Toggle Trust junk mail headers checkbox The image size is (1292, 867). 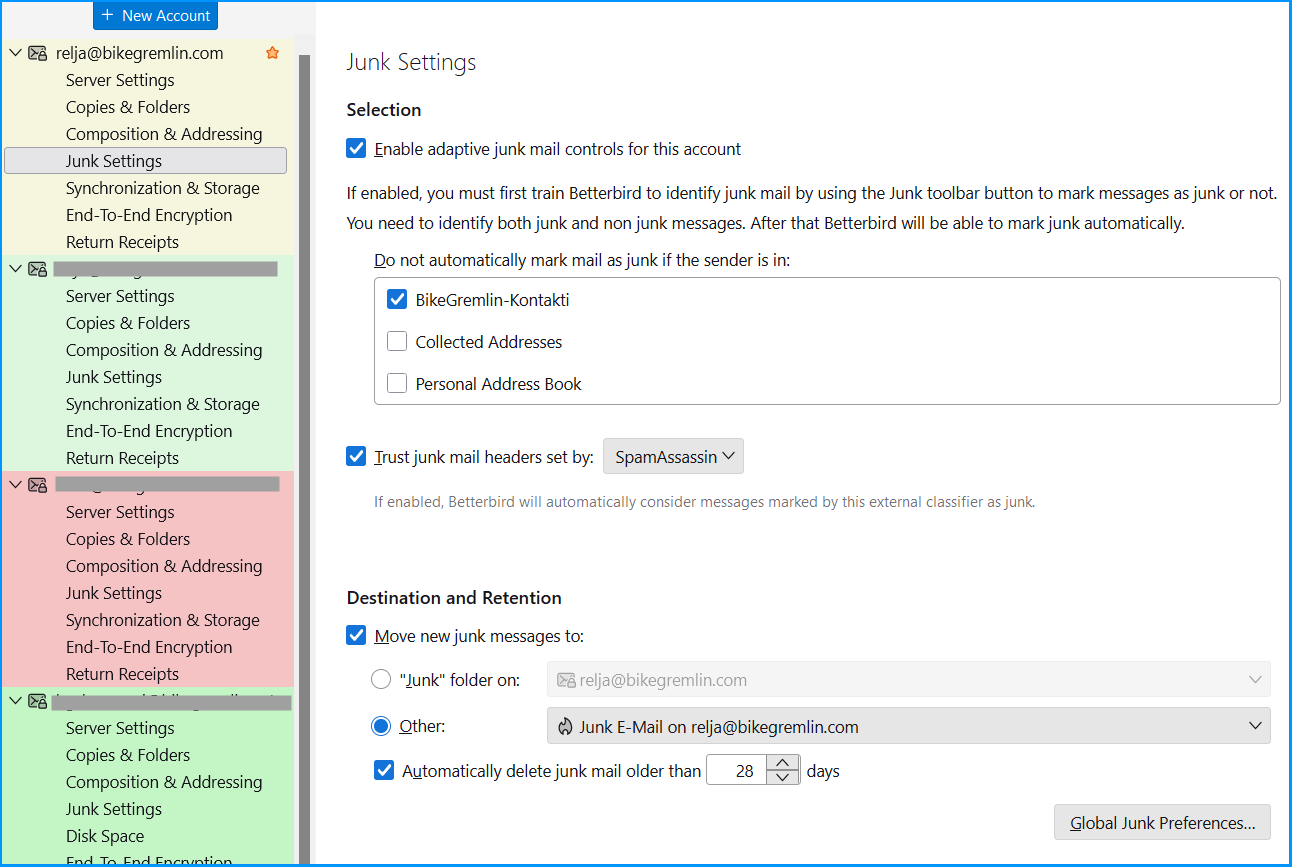[x=356, y=456]
